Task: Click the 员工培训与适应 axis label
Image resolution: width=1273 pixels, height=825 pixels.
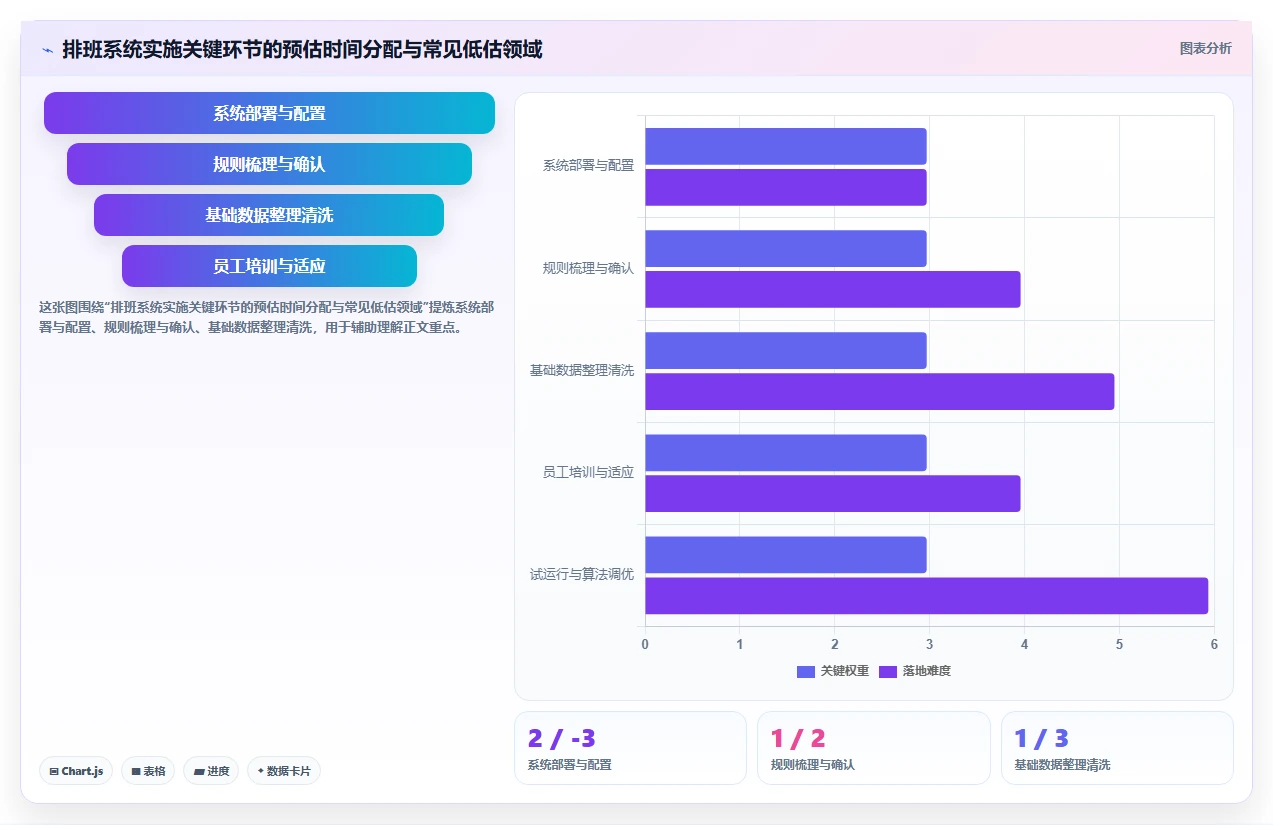Action: point(588,472)
